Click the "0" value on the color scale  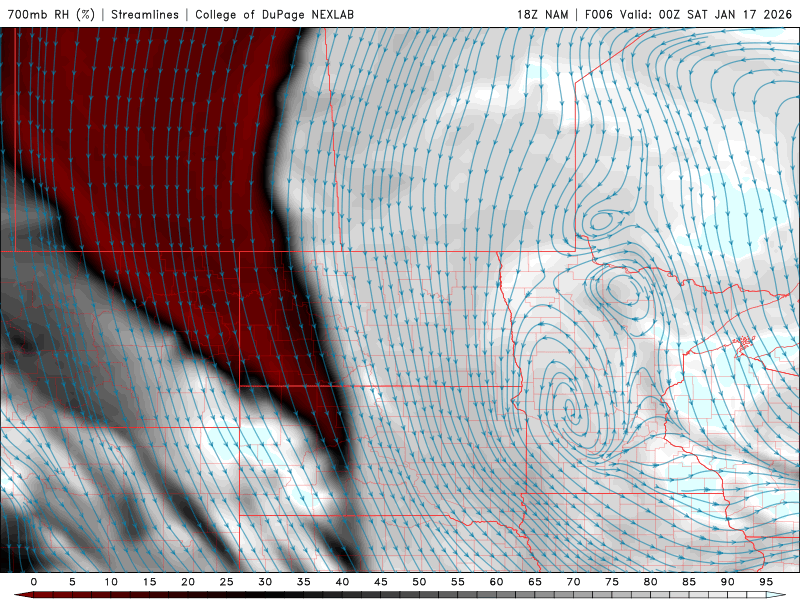point(34,582)
